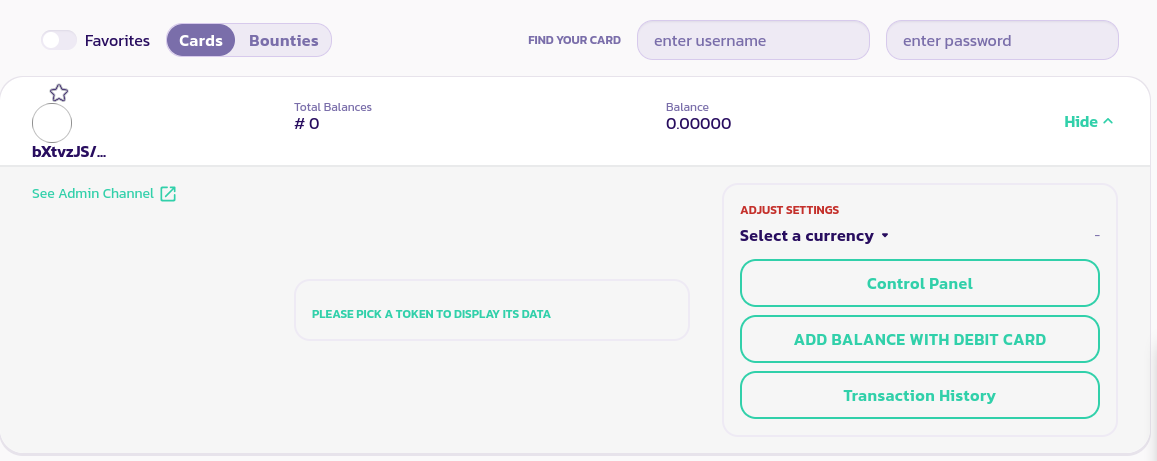This screenshot has height=461, width=1157.
Task: Open the Select a currency dropdown
Action: (807, 236)
